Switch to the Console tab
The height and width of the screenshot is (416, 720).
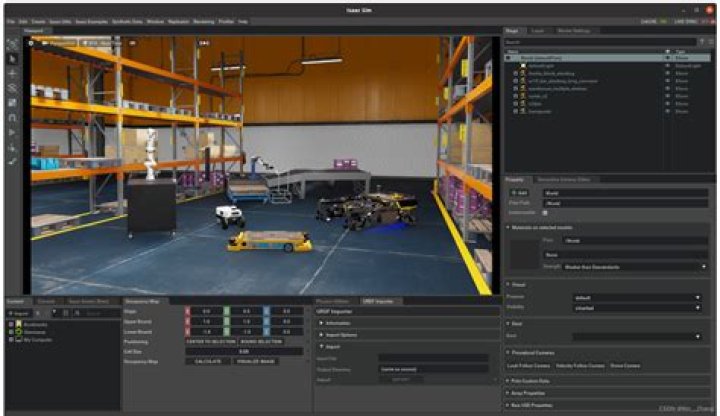pyautogui.click(x=46, y=301)
